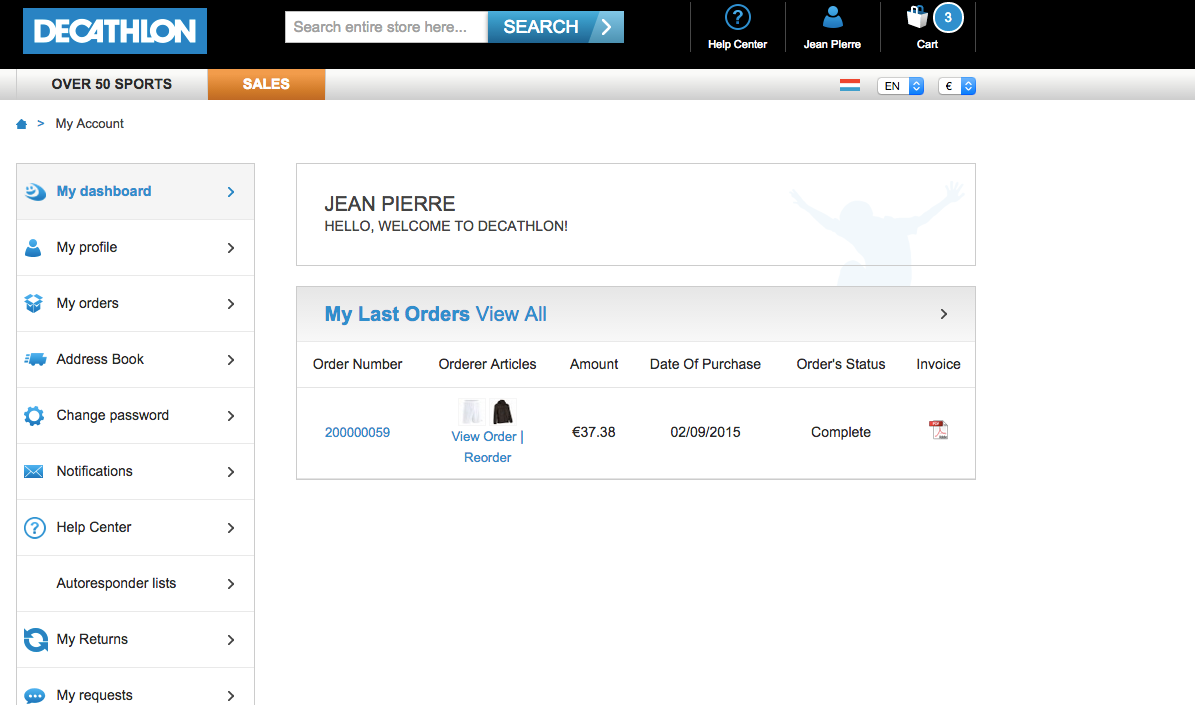Click the Notifications envelope icon
1195x705 pixels.
coord(34,472)
